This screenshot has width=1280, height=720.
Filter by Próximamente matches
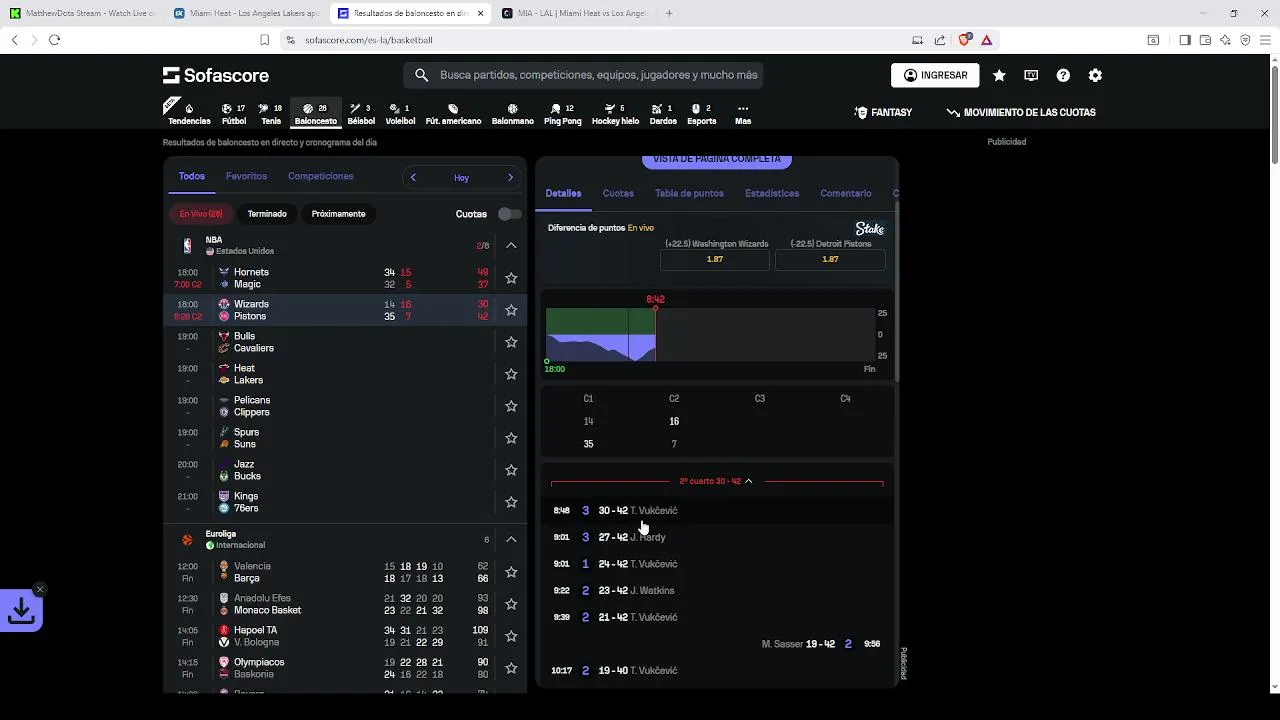coord(338,214)
